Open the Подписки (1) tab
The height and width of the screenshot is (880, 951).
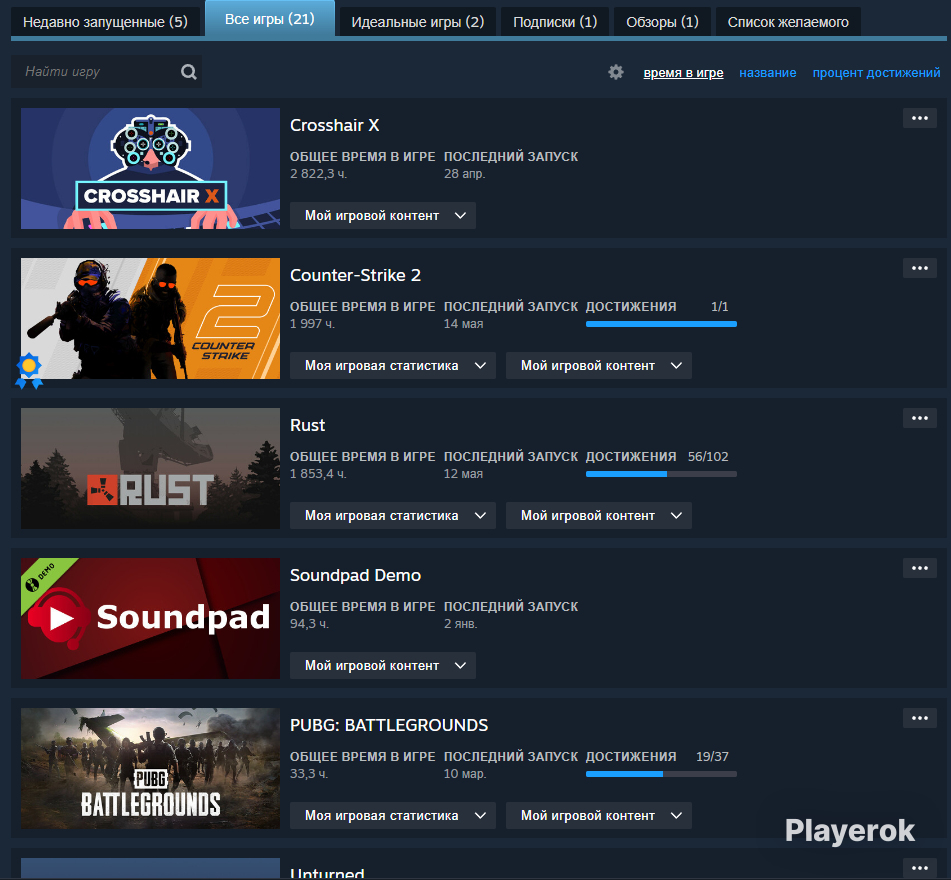pos(555,22)
